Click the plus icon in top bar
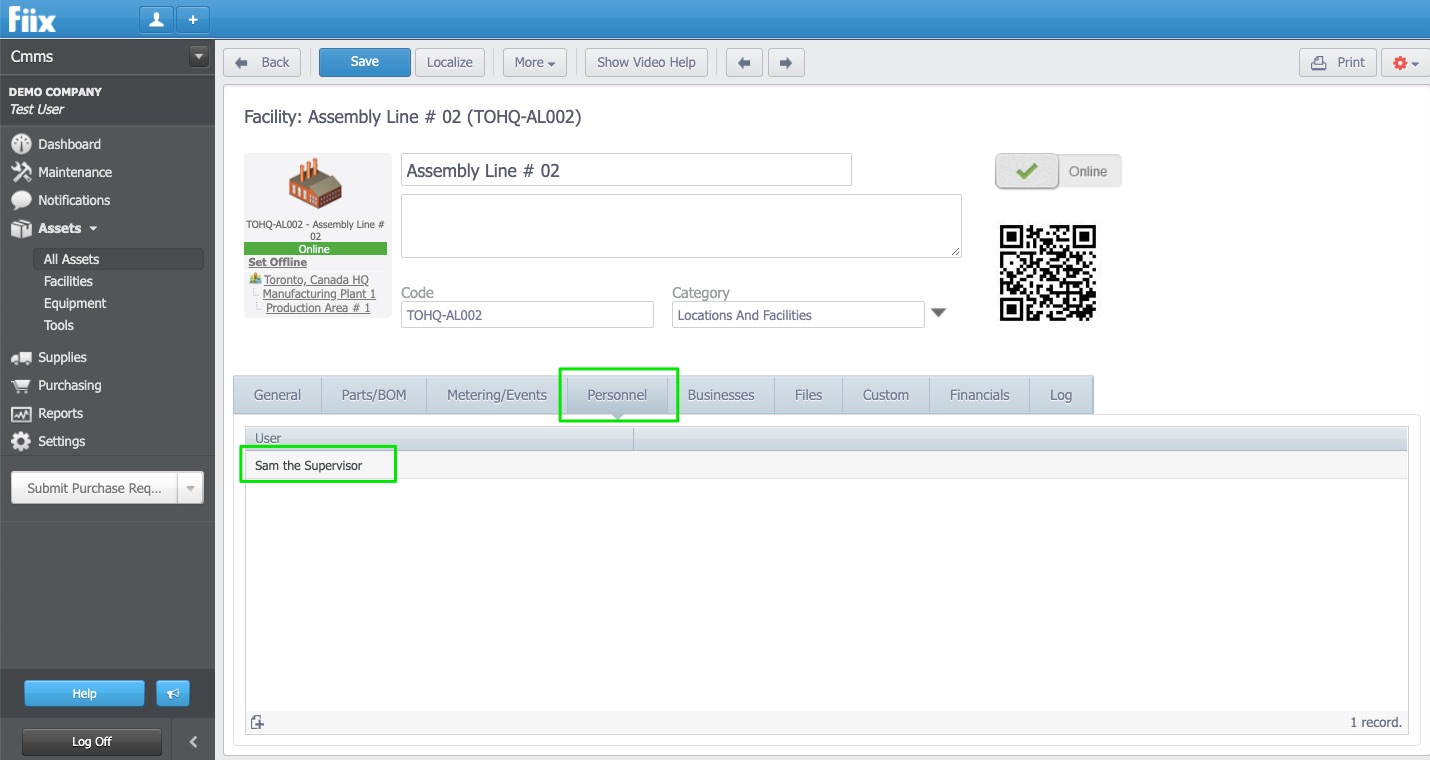This screenshot has height=760, width=1430. point(193,19)
